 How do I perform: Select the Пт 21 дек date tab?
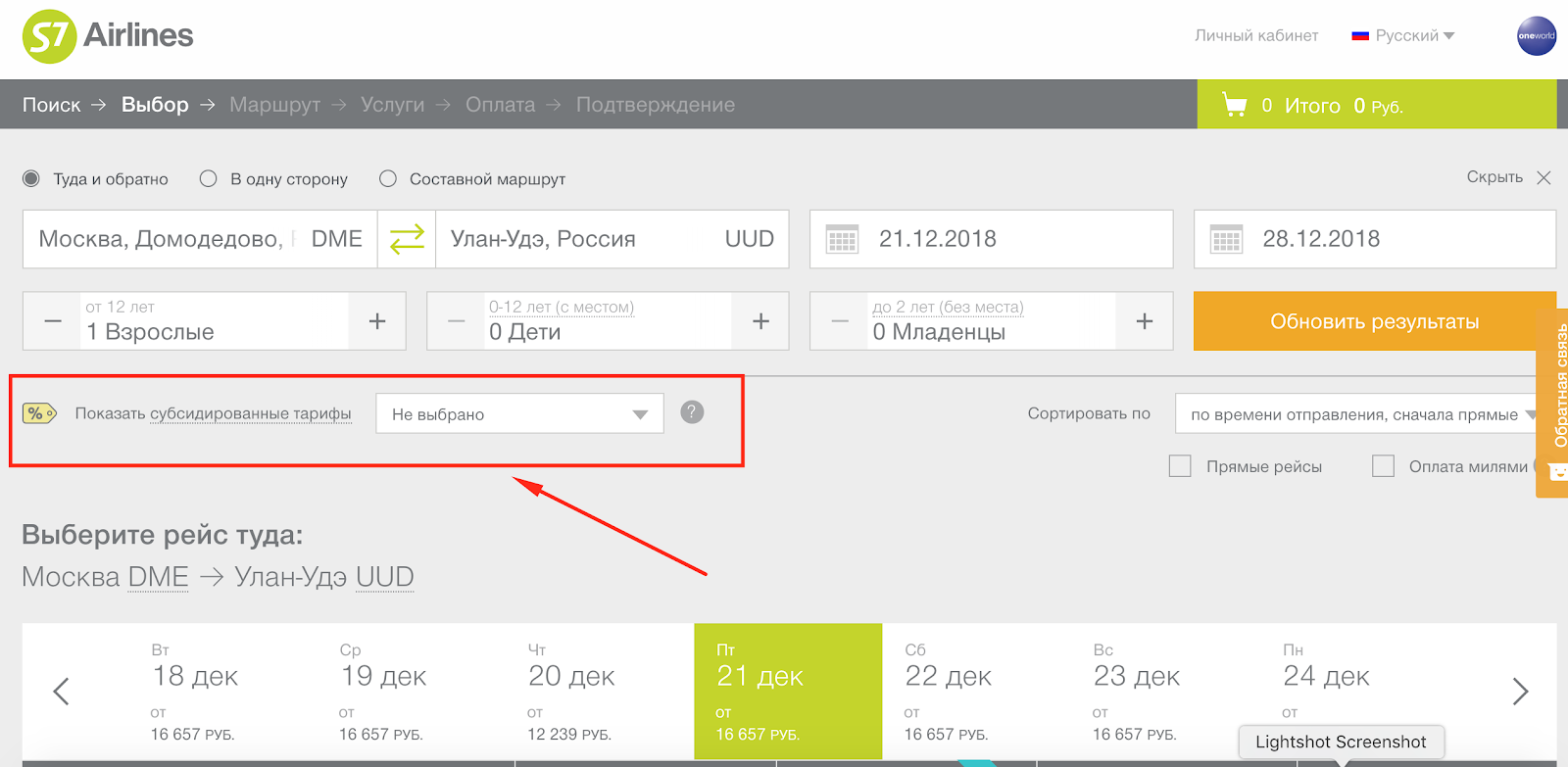click(x=788, y=692)
